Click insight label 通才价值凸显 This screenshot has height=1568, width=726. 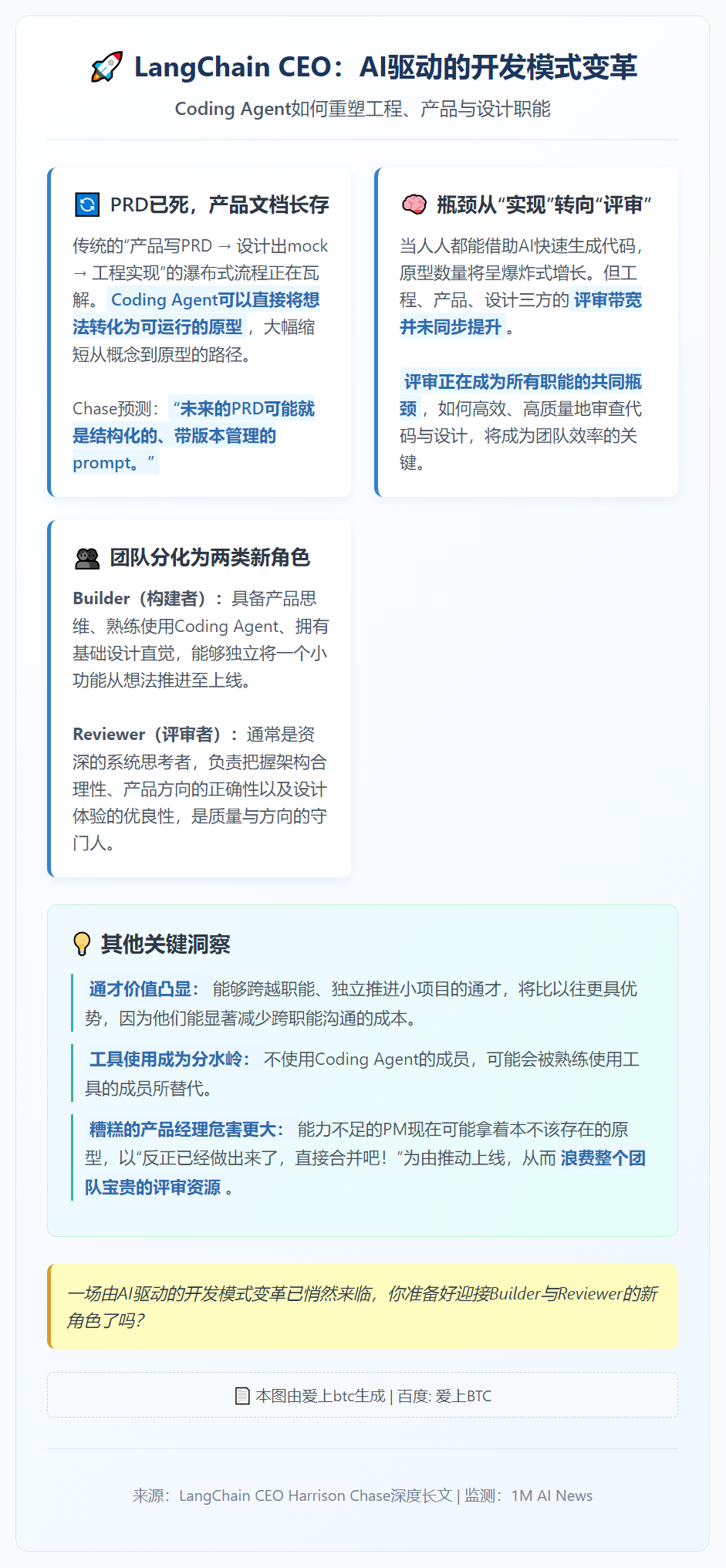144,989
